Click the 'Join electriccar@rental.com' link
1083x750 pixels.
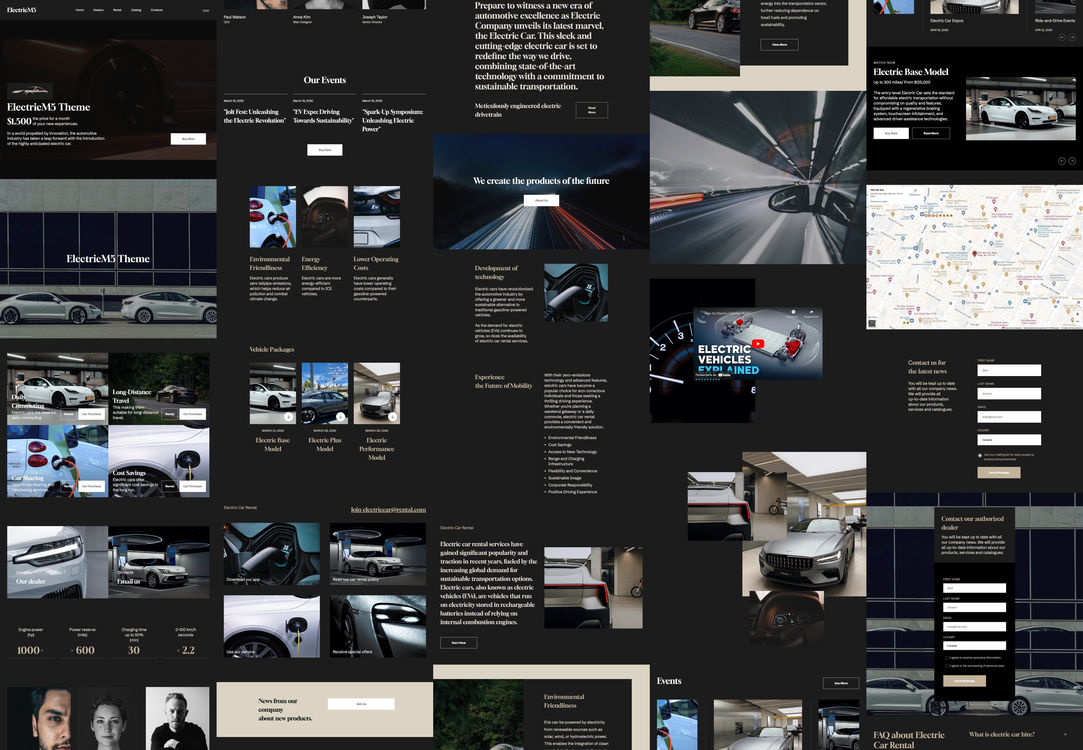pyautogui.click(x=388, y=509)
